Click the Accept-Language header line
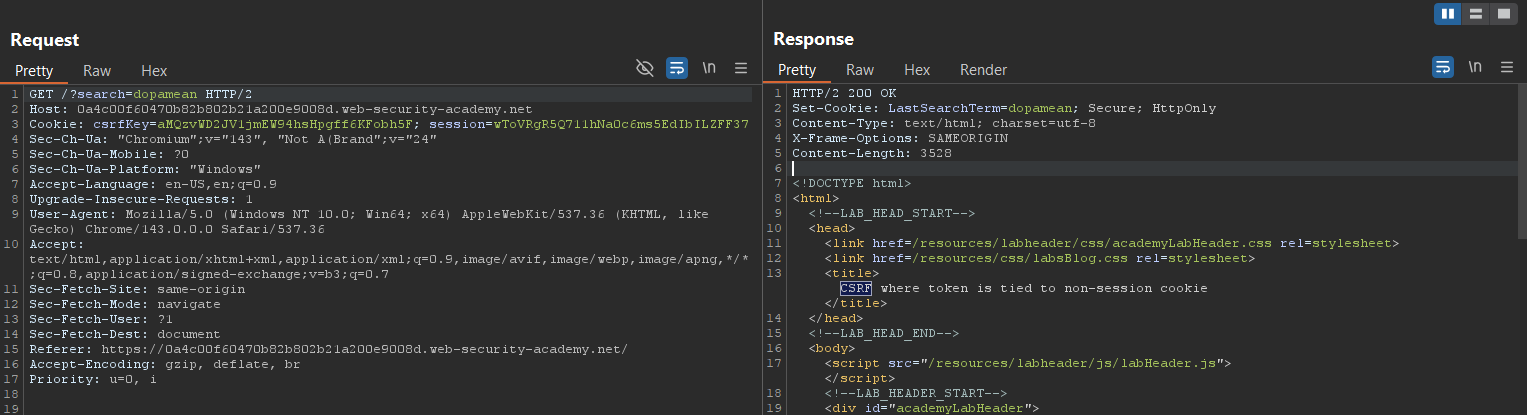The height and width of the screenshot is (415, 1527). (x=153, y=184)
